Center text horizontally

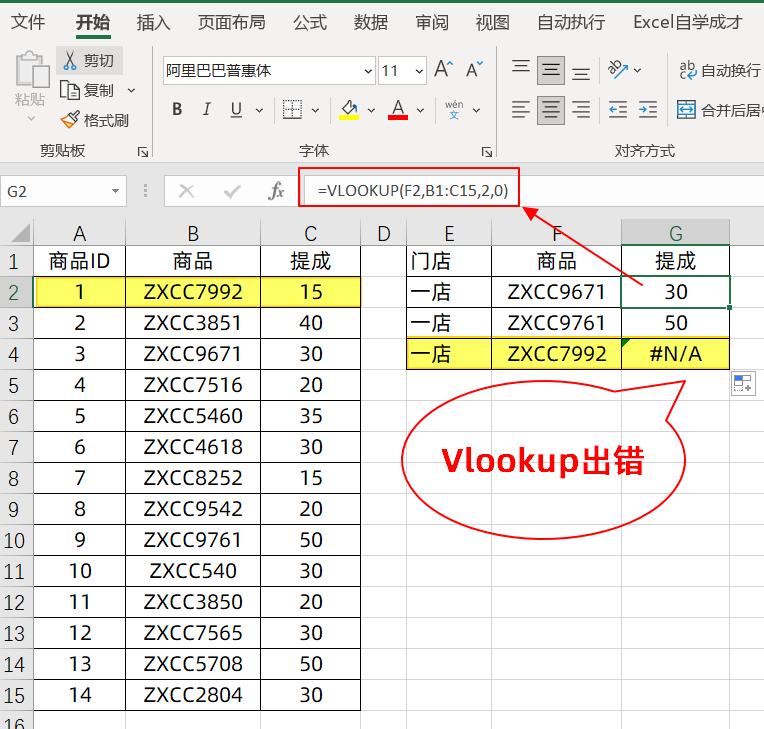[551, 110]
